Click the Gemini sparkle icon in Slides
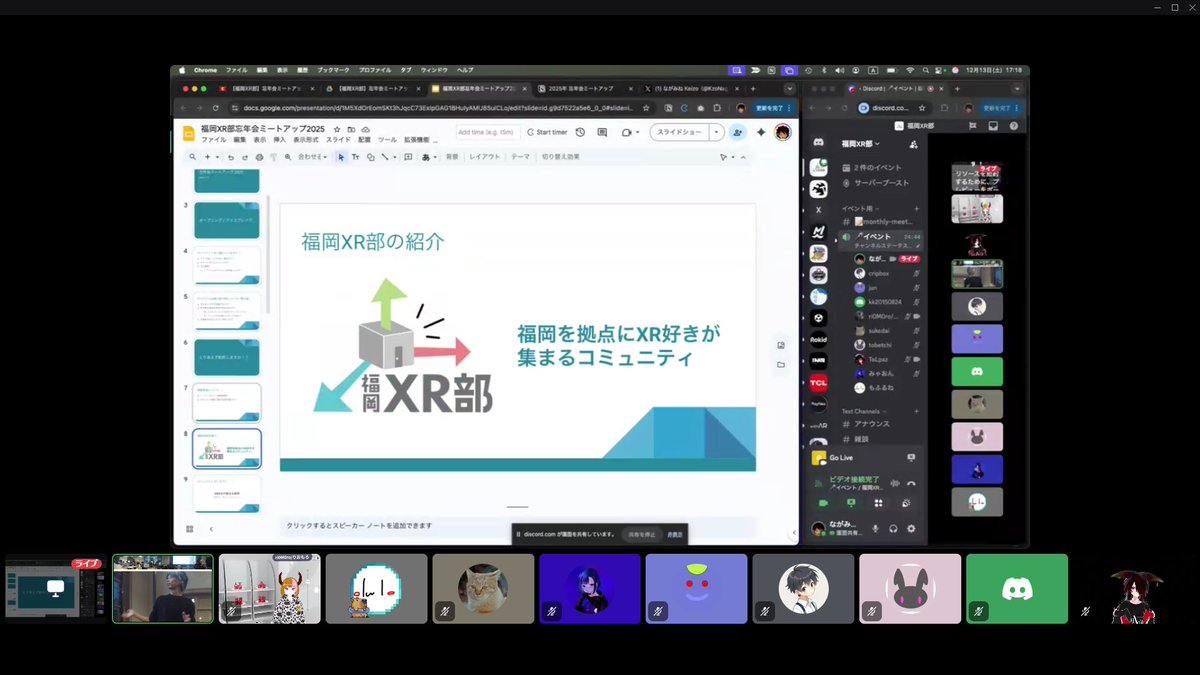Image resolution: width=1200 pixels, height=675 pixels. 761,132
